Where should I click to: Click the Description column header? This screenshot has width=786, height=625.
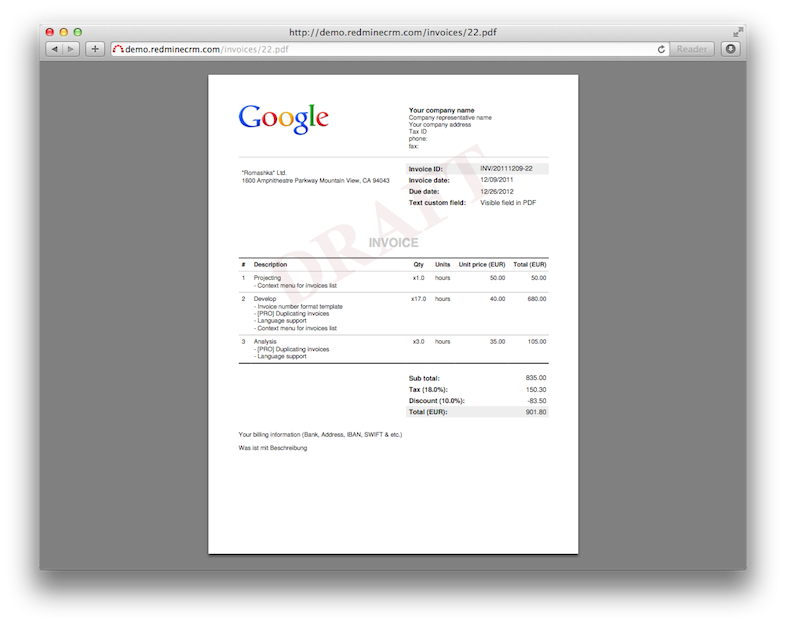[x=270, y=265]
